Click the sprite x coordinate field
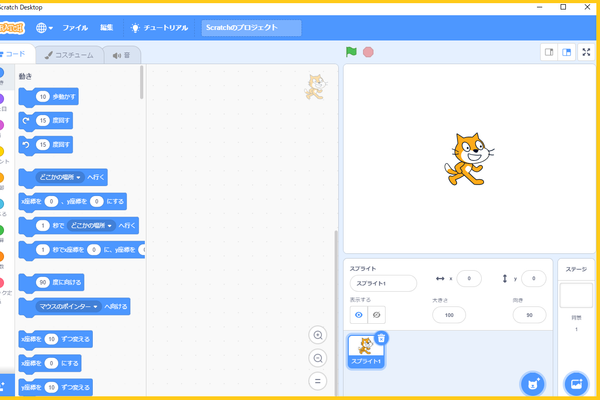 pos(469,278)
